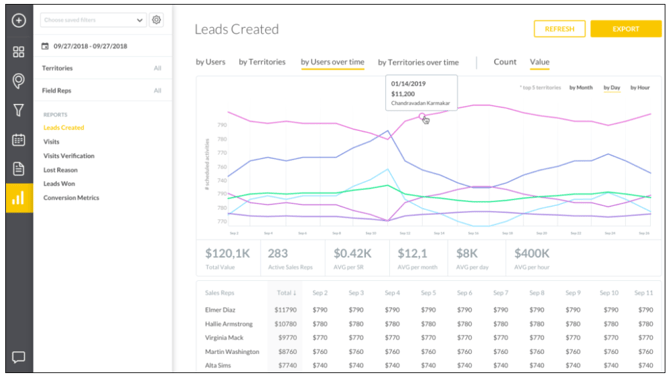
Task: Open the Lost Reason report
Action: coord(60,170)
